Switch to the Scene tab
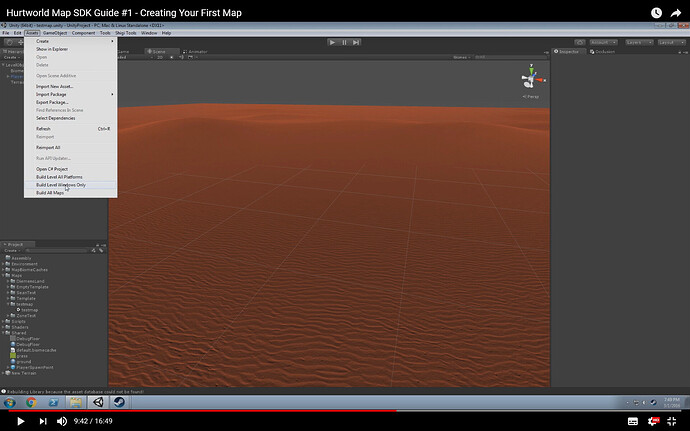 (x=161, y=52)
